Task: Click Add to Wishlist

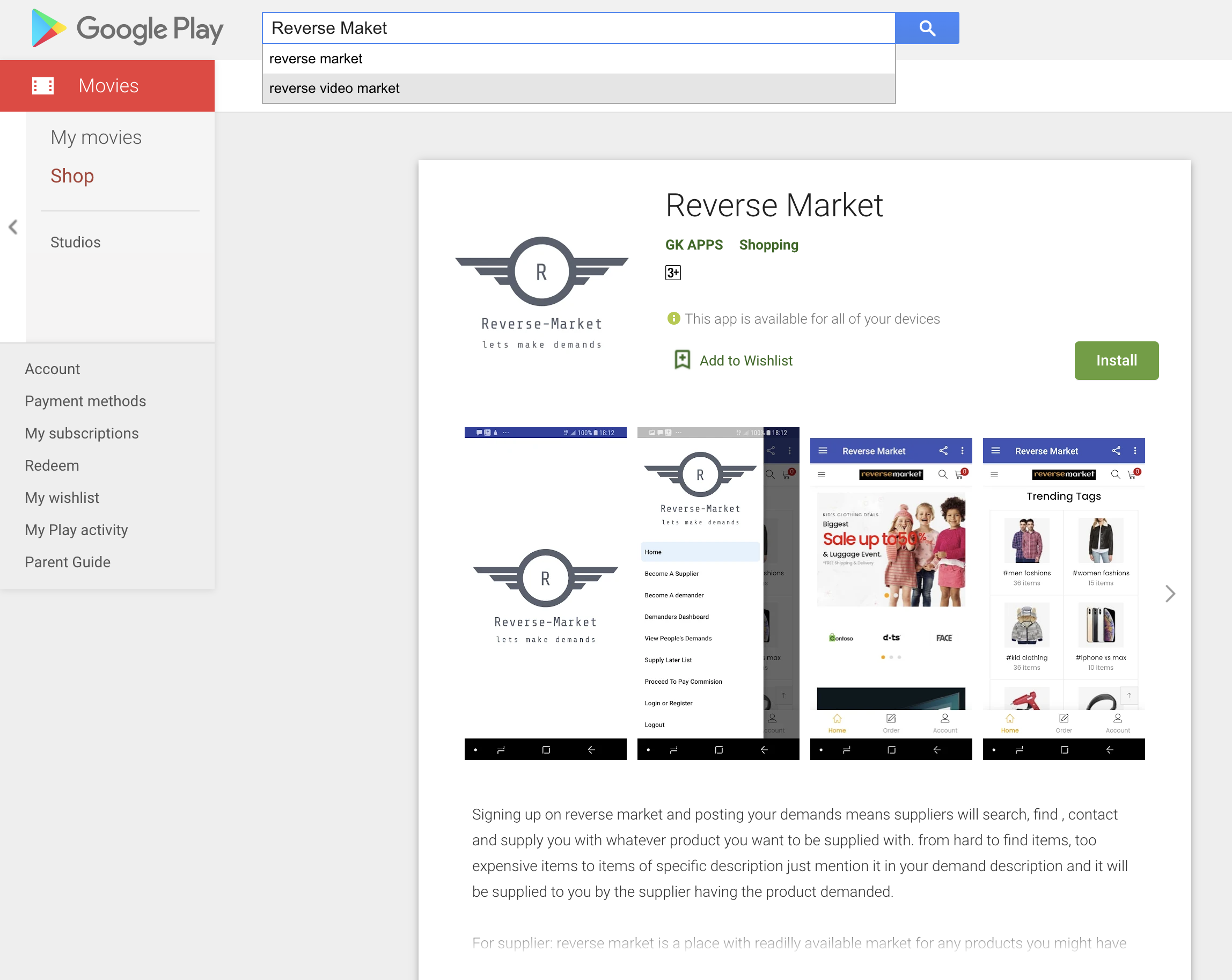Action: [746, 361]
